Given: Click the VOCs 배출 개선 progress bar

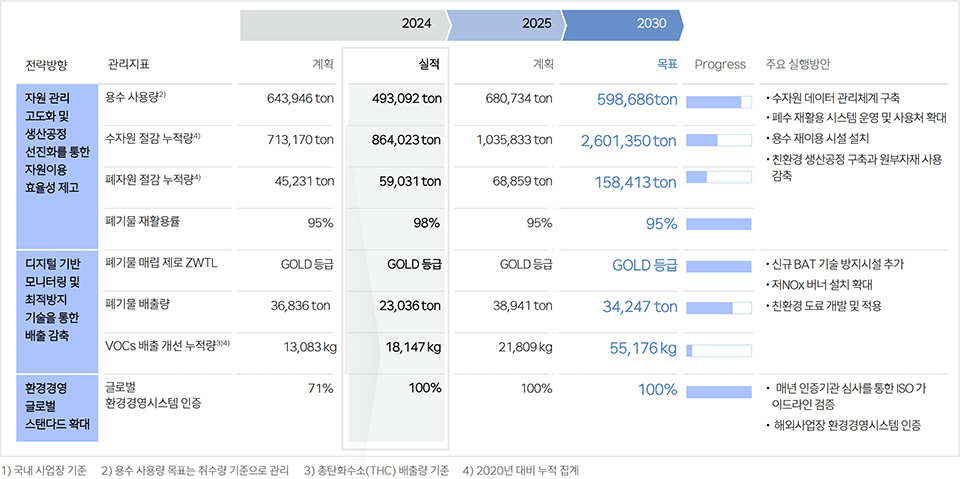Looking at the screenshot, I should coord(719,350).
